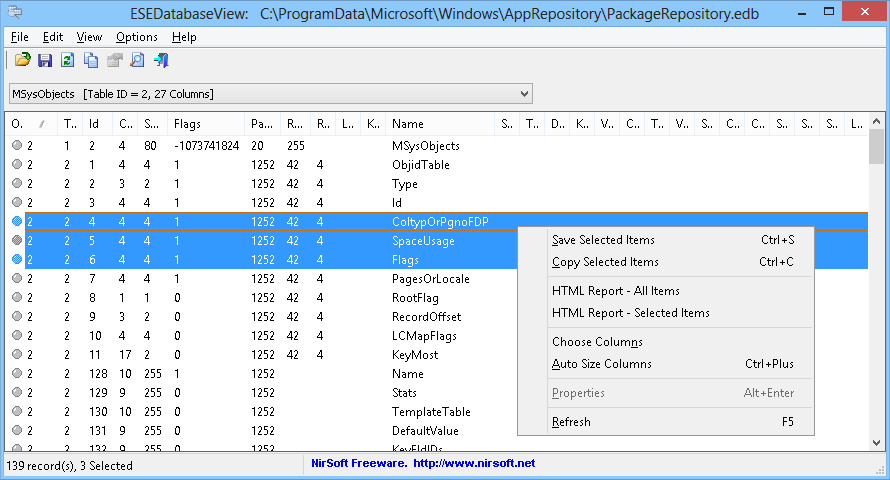
Task: Open the View menu
Action: click(x=89, y=37)
